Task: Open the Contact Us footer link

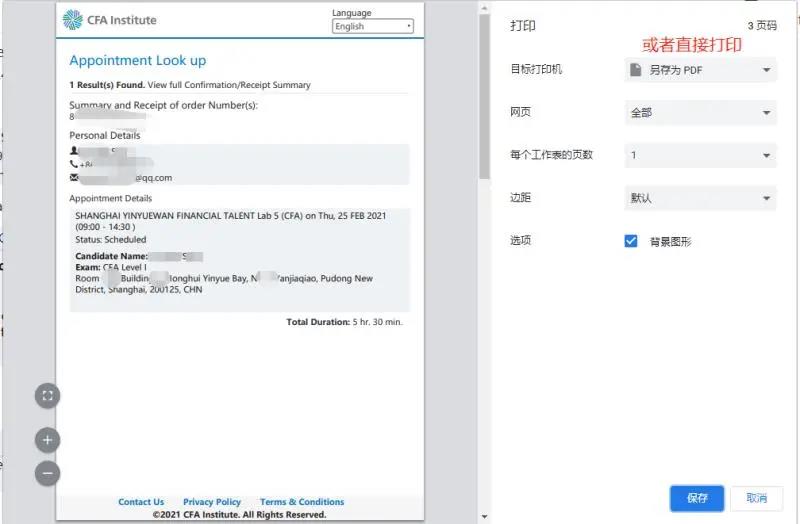Action: 141,502
